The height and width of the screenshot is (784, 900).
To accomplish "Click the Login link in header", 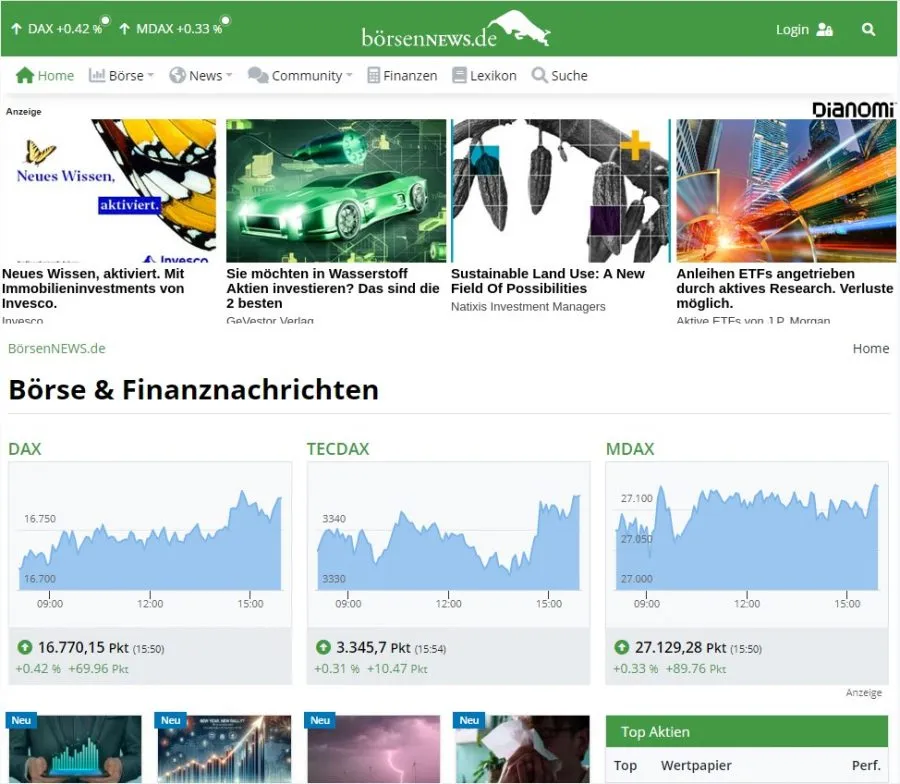I will point(792,29).
